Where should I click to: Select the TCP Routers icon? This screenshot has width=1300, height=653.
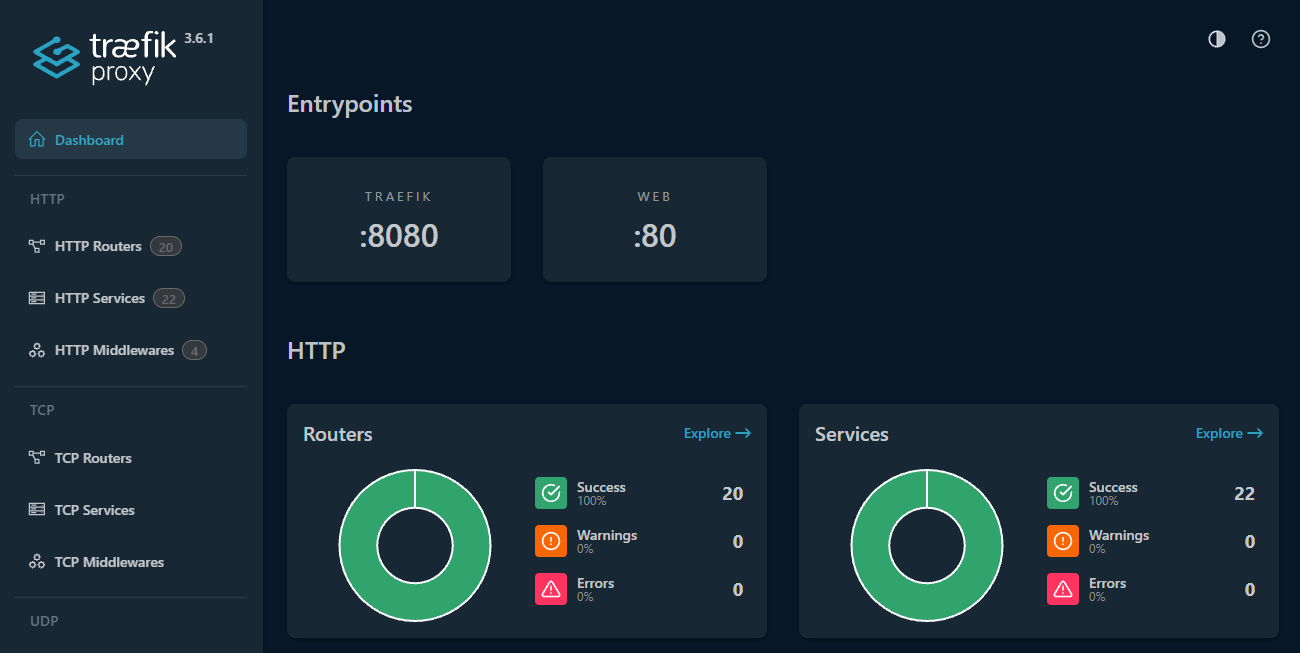37,457
